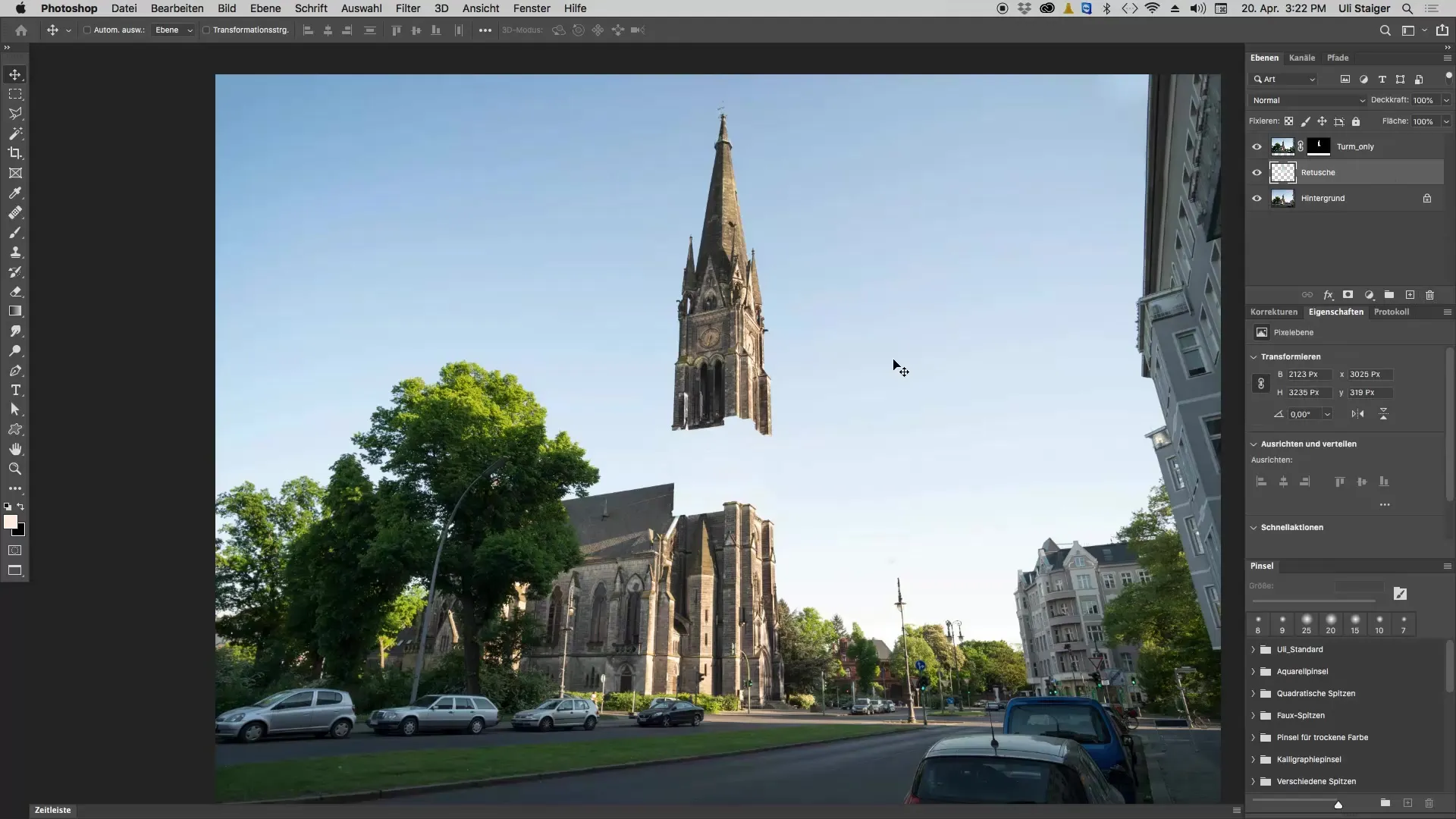Open layer styles fx menu
The image size is (1456, 819).
point(1328,294)
